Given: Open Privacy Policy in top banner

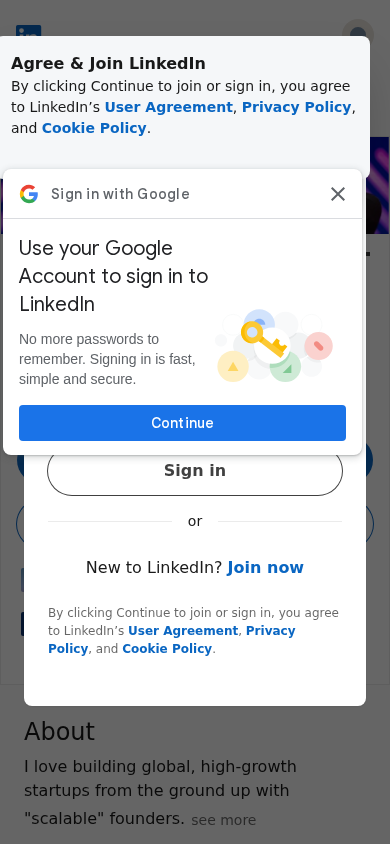Looking at the screenshot, I should [x=296, y=107].
